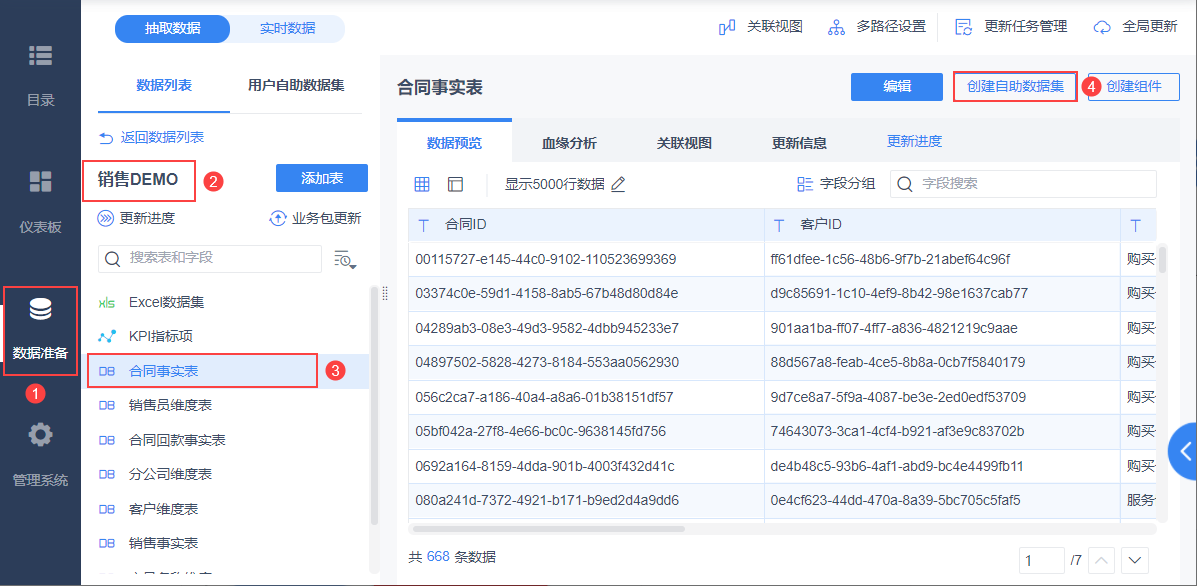This screenshot has height=586, width=1197.
Task: Click the 关联视图 icon in top toolbar
Action: point(727,27)
